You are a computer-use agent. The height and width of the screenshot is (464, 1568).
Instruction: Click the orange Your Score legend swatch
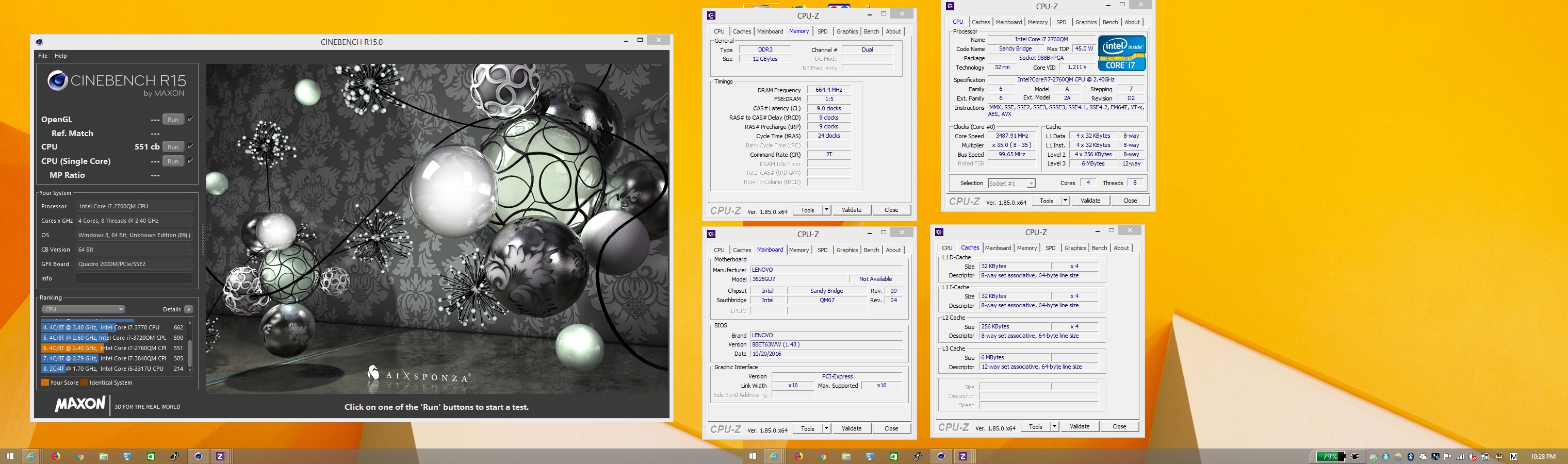45,383
